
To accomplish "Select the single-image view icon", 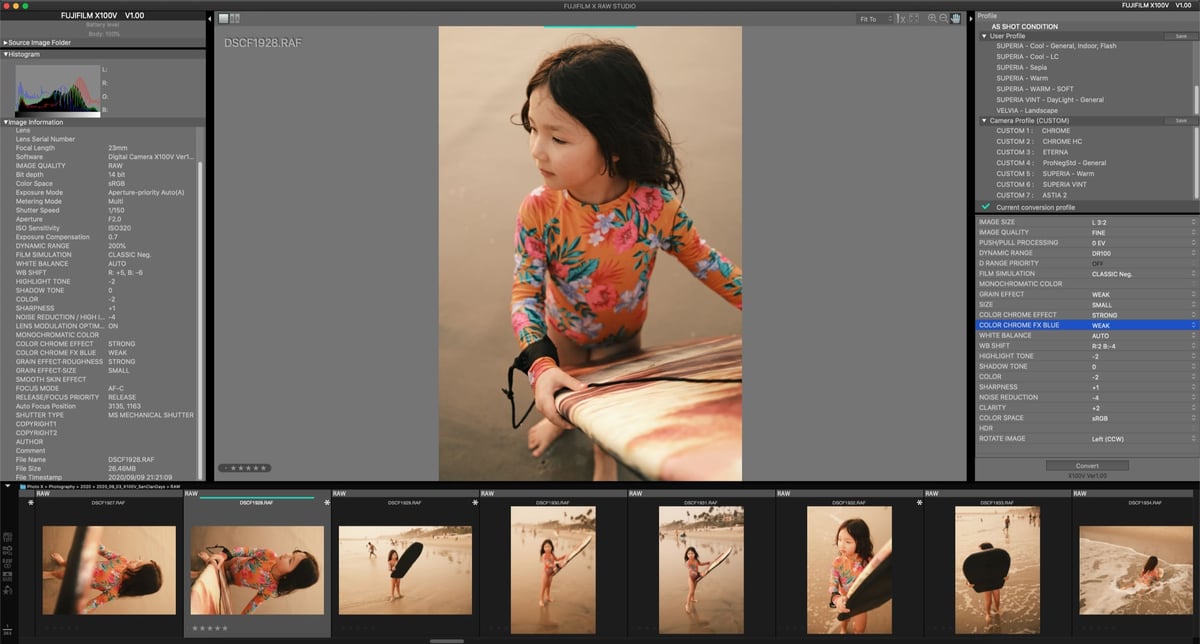I will (x=223, y=17).
